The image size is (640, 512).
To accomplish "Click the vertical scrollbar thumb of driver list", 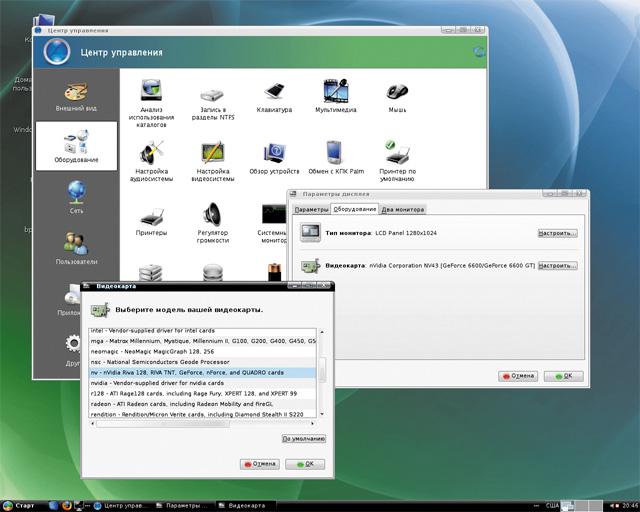I will pyautogui.click(x=322, y=370).
